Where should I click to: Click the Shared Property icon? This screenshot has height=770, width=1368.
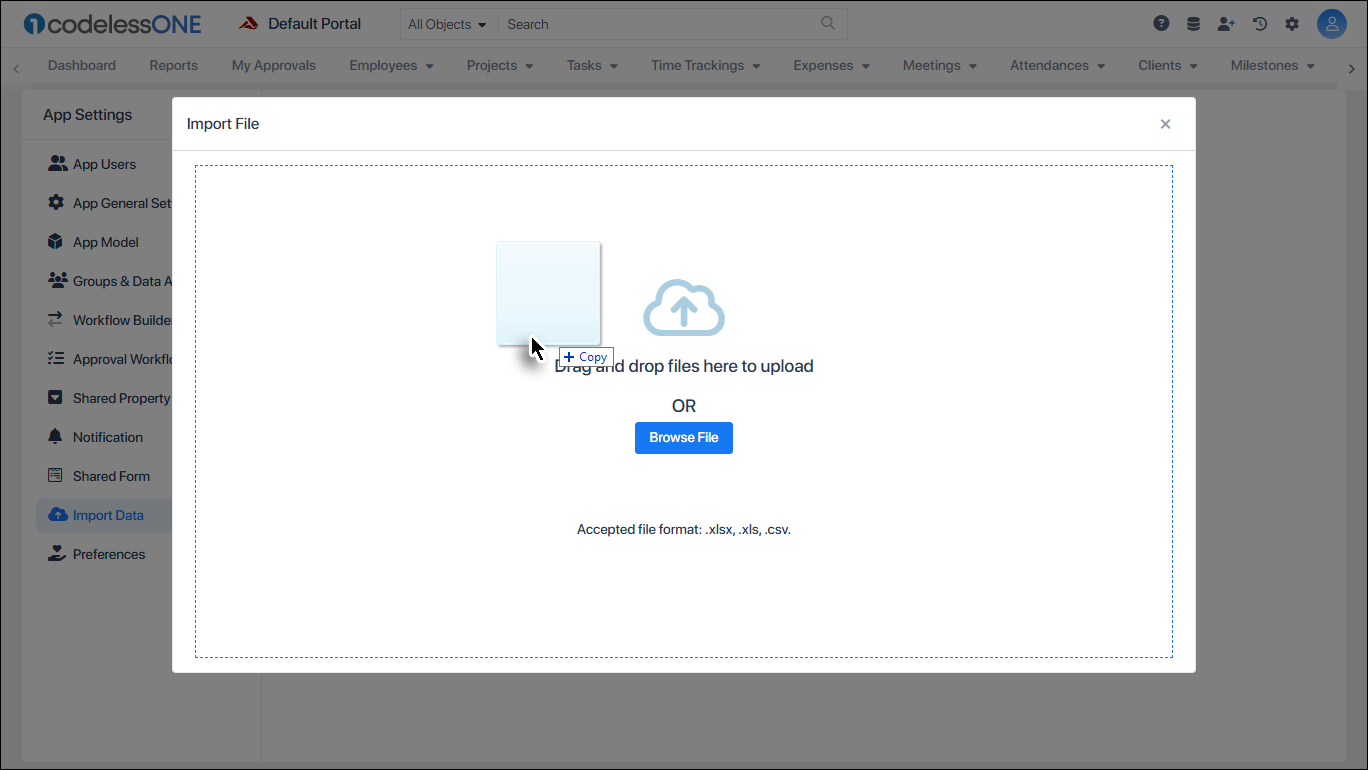pos(56,398)
